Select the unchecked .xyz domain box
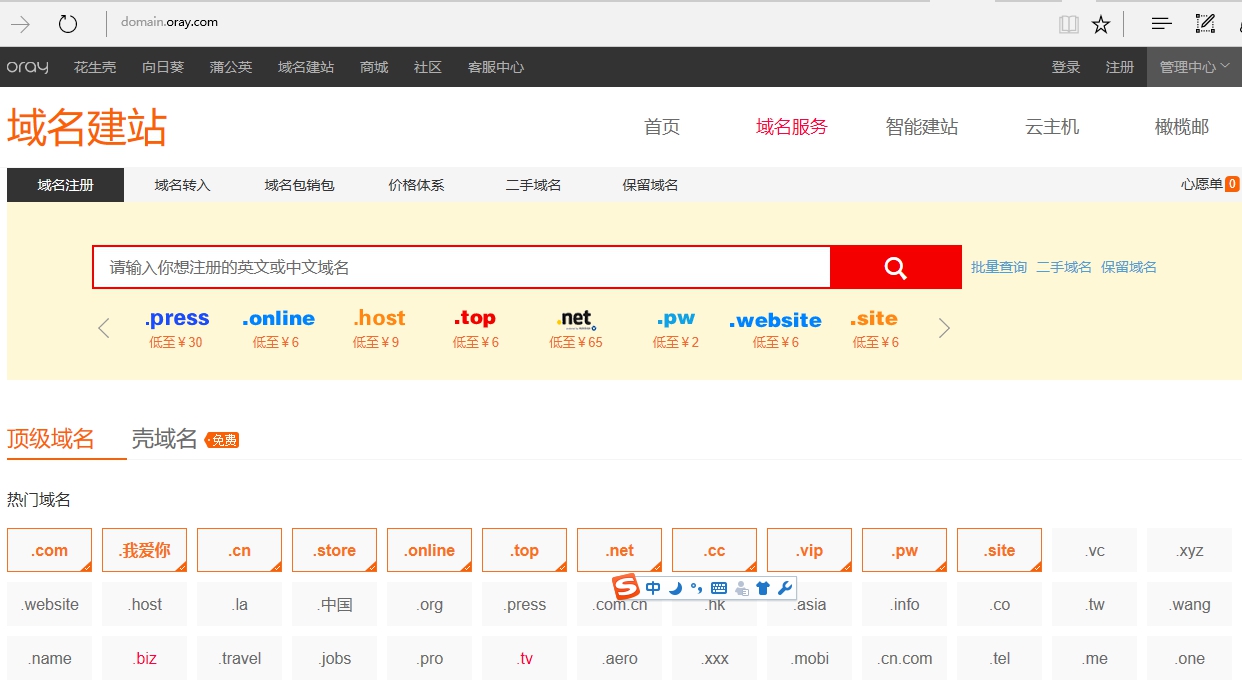This screenshot has height=690, width=1242. [1190, 550]
